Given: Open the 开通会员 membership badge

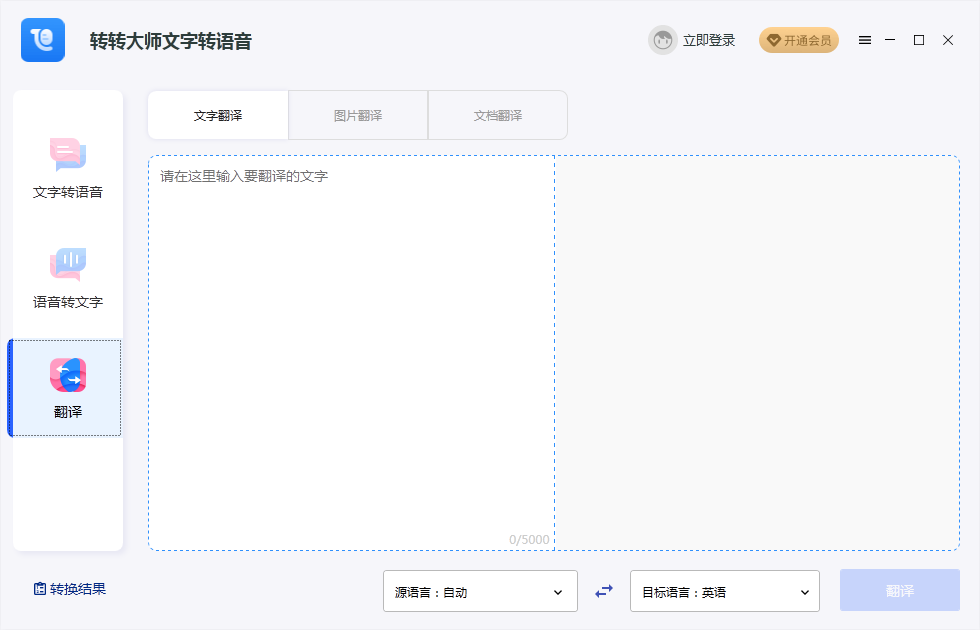Looking at the screenshot, I should [798, 40].
